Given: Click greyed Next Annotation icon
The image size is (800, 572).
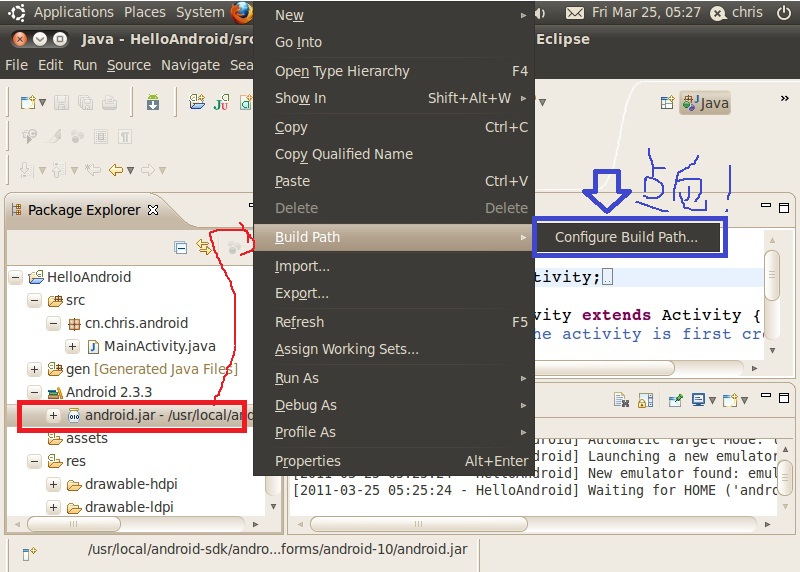Looking at the screenshot, I should (25, 170).
